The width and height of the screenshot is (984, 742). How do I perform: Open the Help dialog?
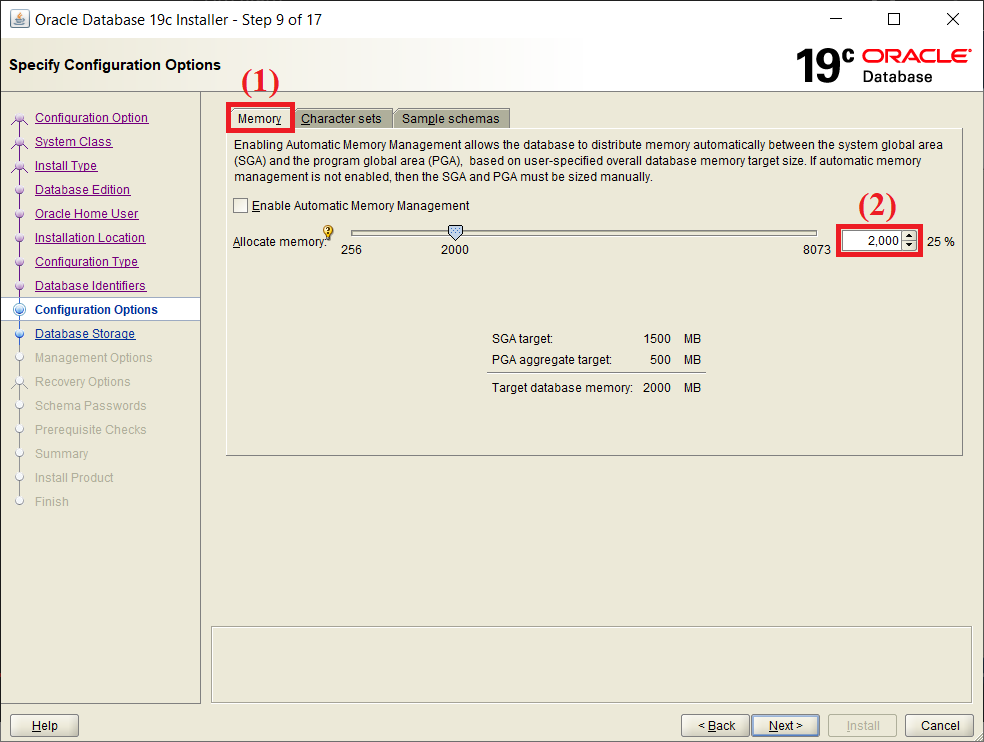click(x=43, y=725)
